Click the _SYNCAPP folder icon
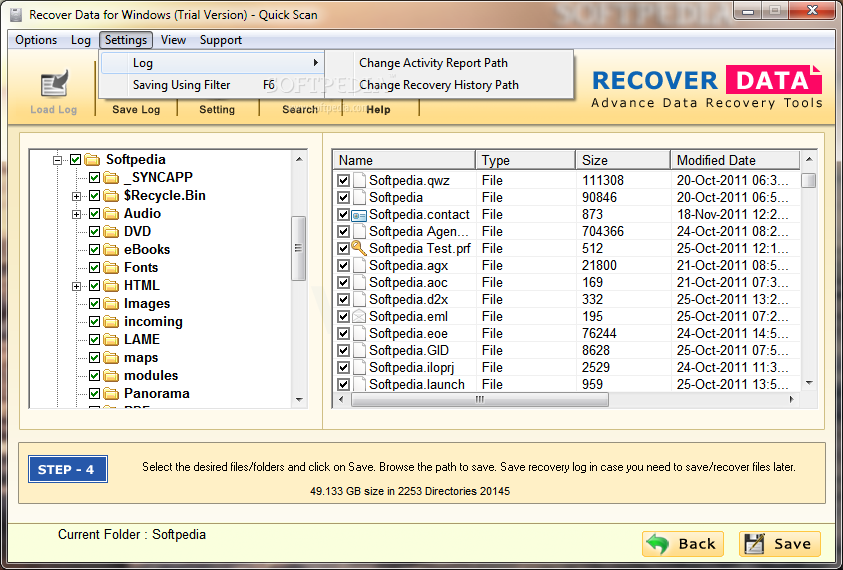This screenshot has width=843, height=570. point(111,177)
